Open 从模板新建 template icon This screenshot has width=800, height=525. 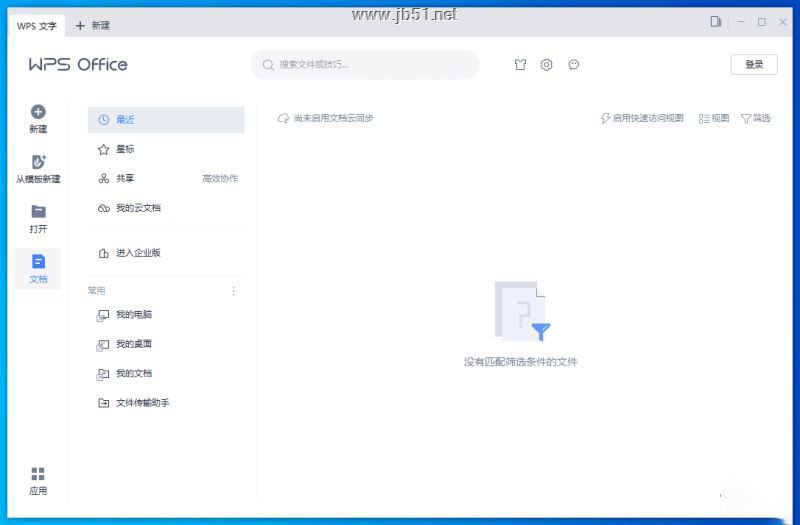(38, 162)
